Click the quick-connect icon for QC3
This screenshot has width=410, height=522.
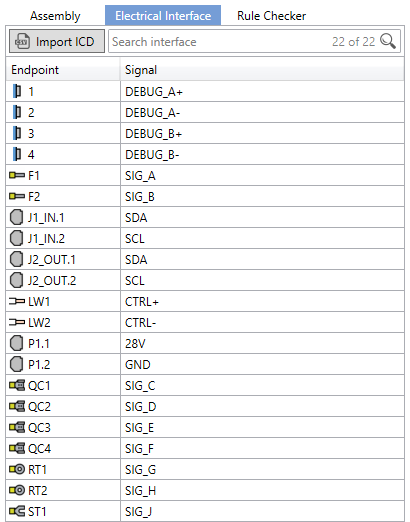pyautogui.click(x=17, y=427)
